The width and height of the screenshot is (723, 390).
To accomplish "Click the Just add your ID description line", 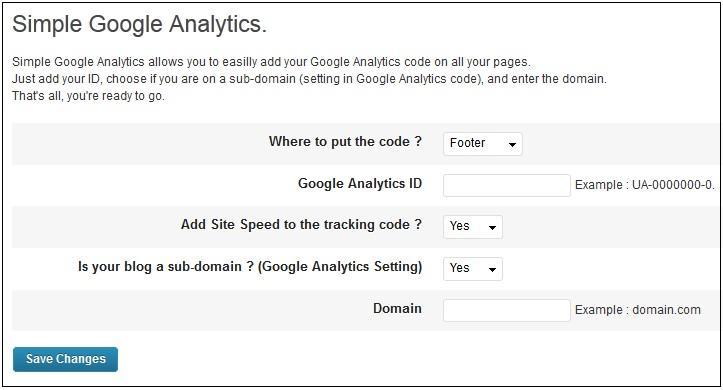I will click(309, 79).
